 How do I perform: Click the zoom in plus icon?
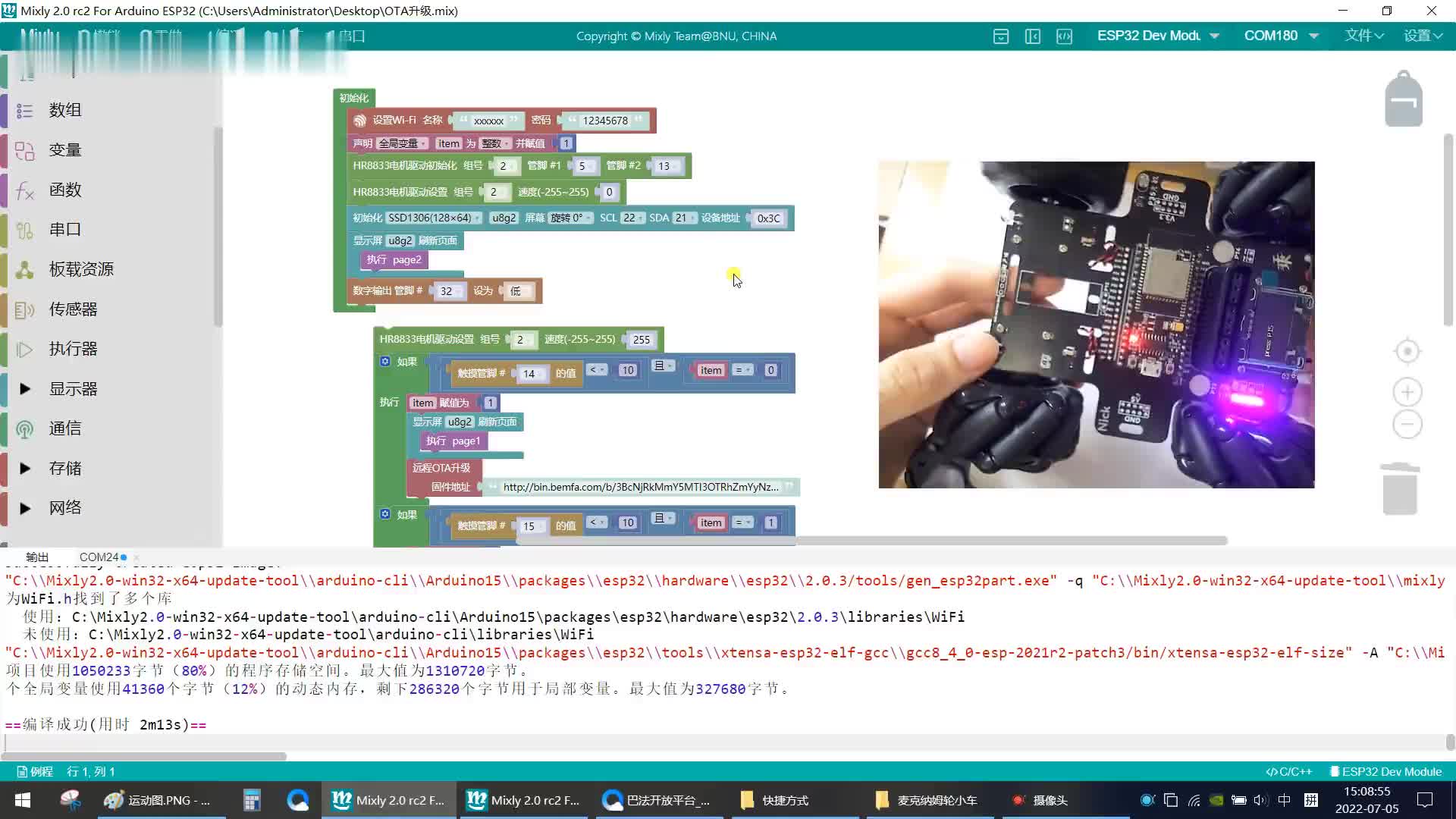[1407, 392]
